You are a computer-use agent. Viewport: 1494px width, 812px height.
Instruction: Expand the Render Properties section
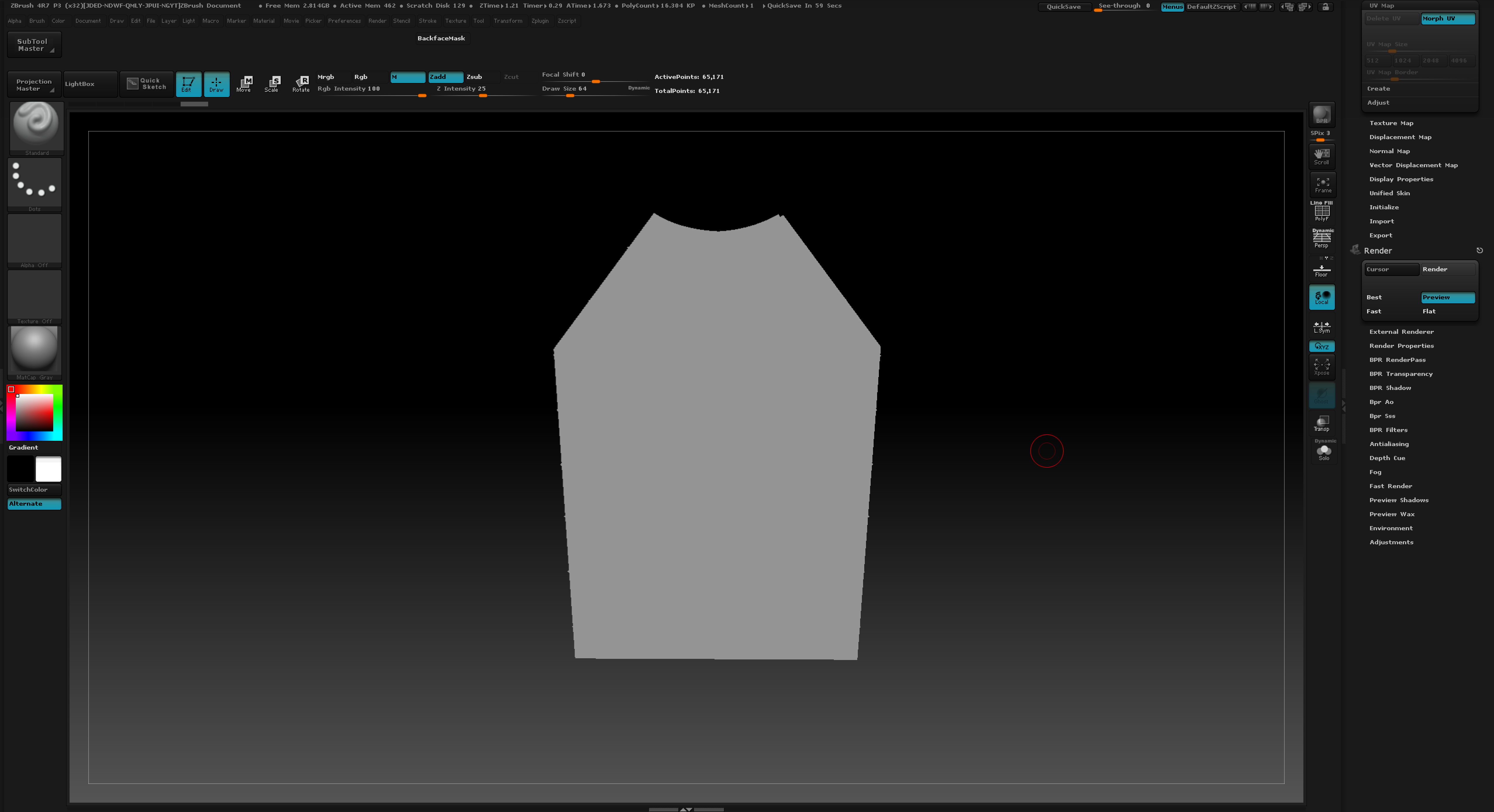(1401, 346)
